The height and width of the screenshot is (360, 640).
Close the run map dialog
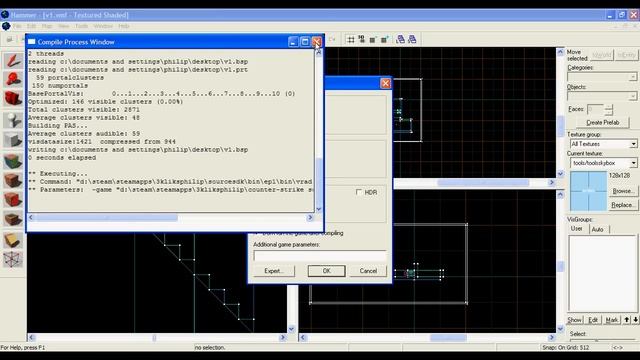[385, 83]
